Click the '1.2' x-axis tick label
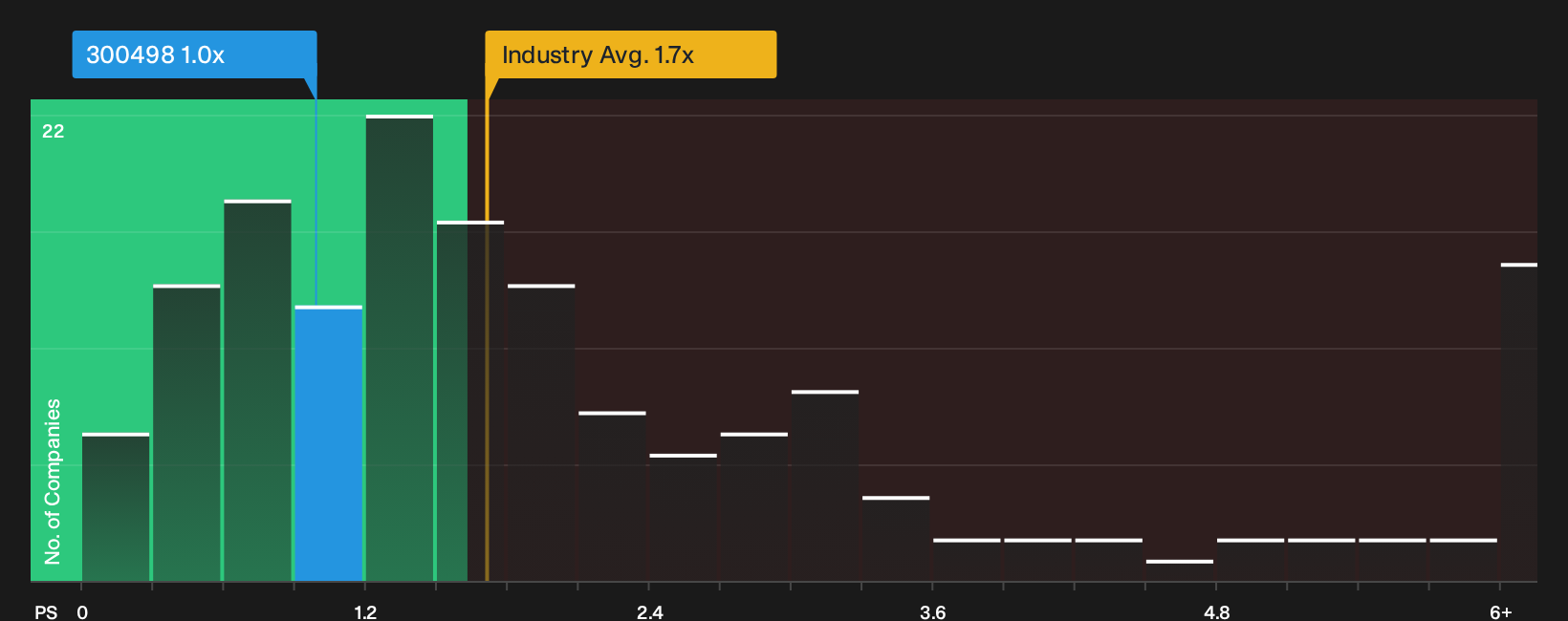The width and height of the screenshot is (1568, 621). [365, 611]
